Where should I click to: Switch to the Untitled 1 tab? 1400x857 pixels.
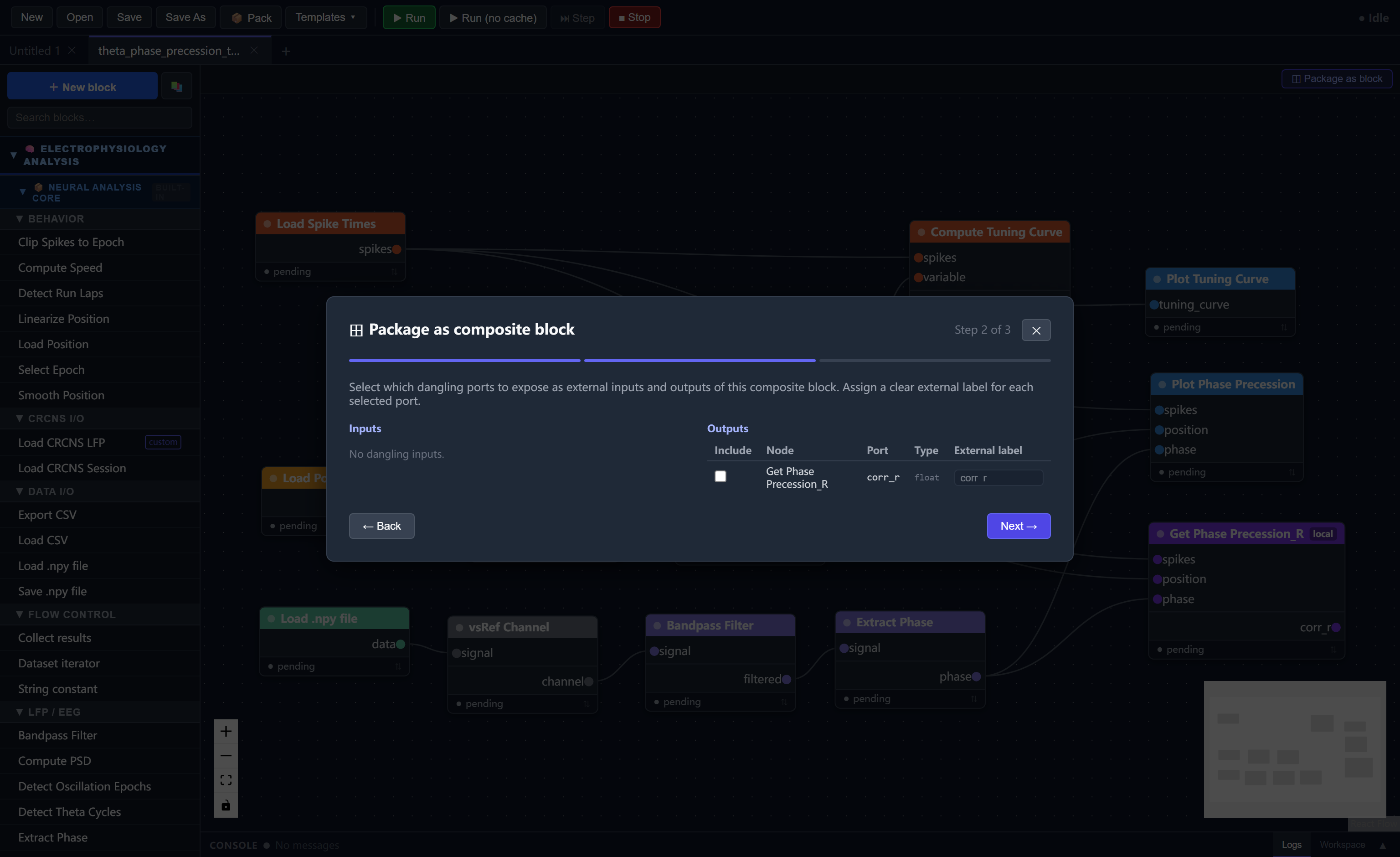[35, 51]
